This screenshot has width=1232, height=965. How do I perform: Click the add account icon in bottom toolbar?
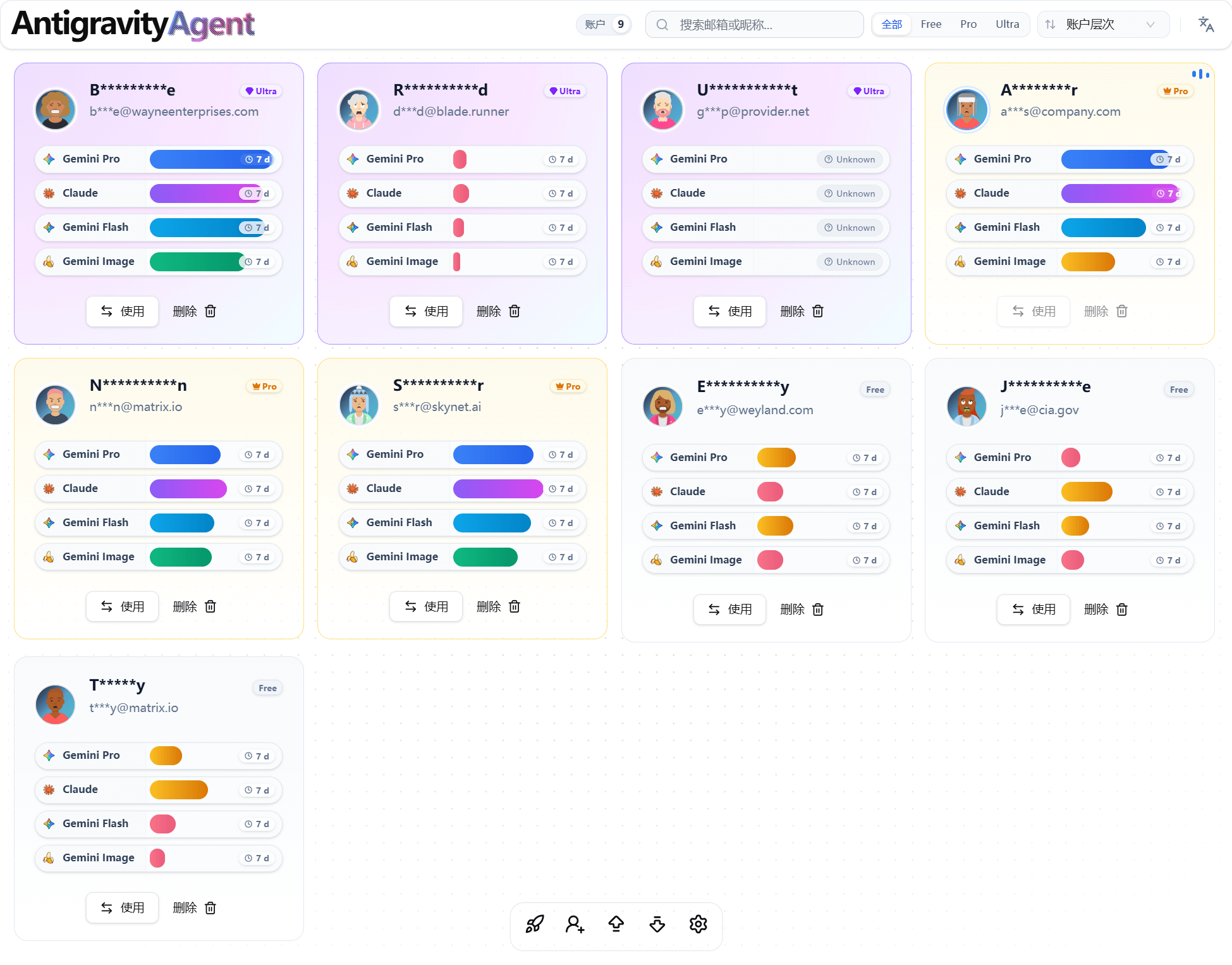tap(575, 925)
